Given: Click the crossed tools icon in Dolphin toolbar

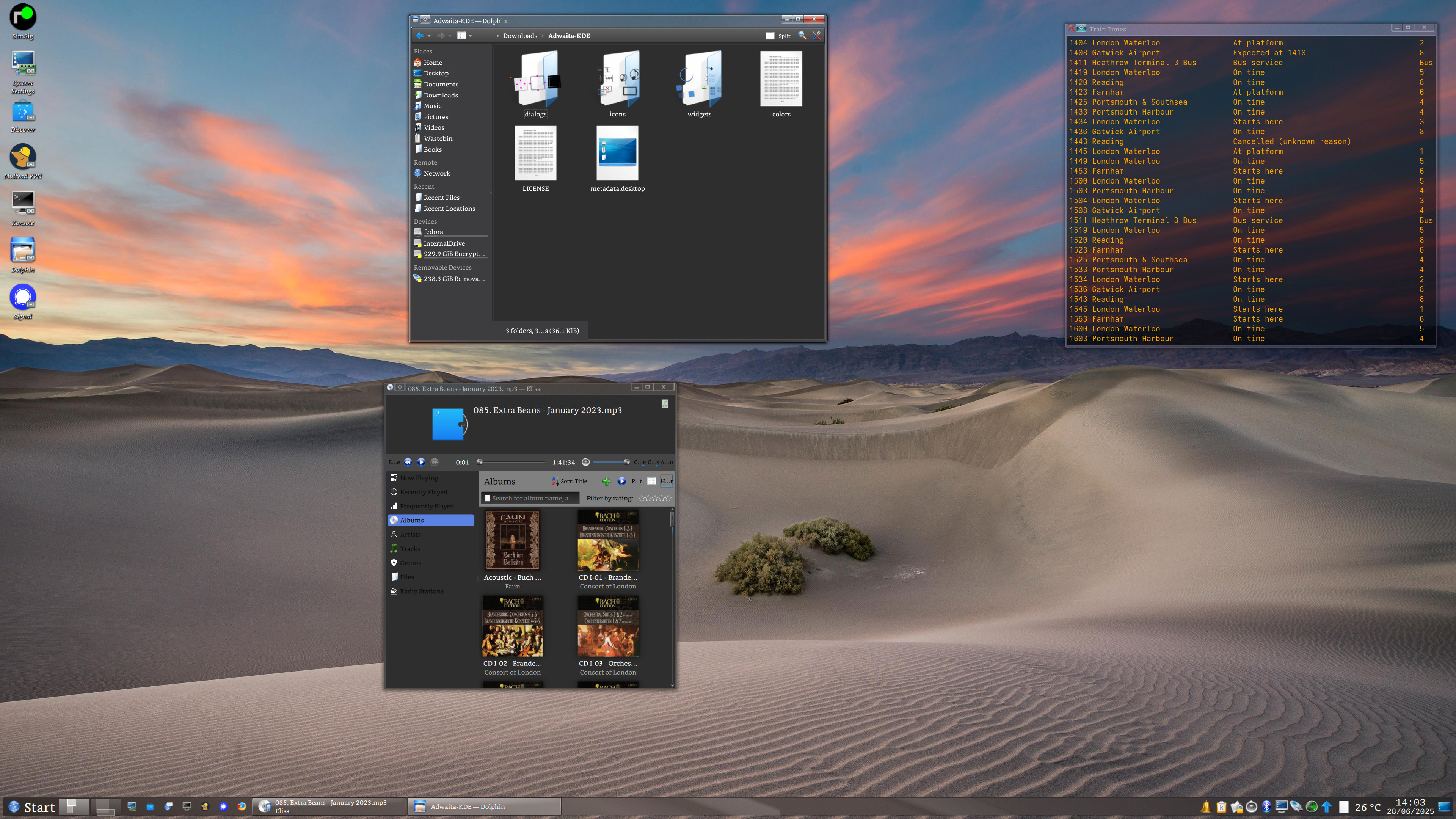Looking at the screenshot, I should [817, 36].
